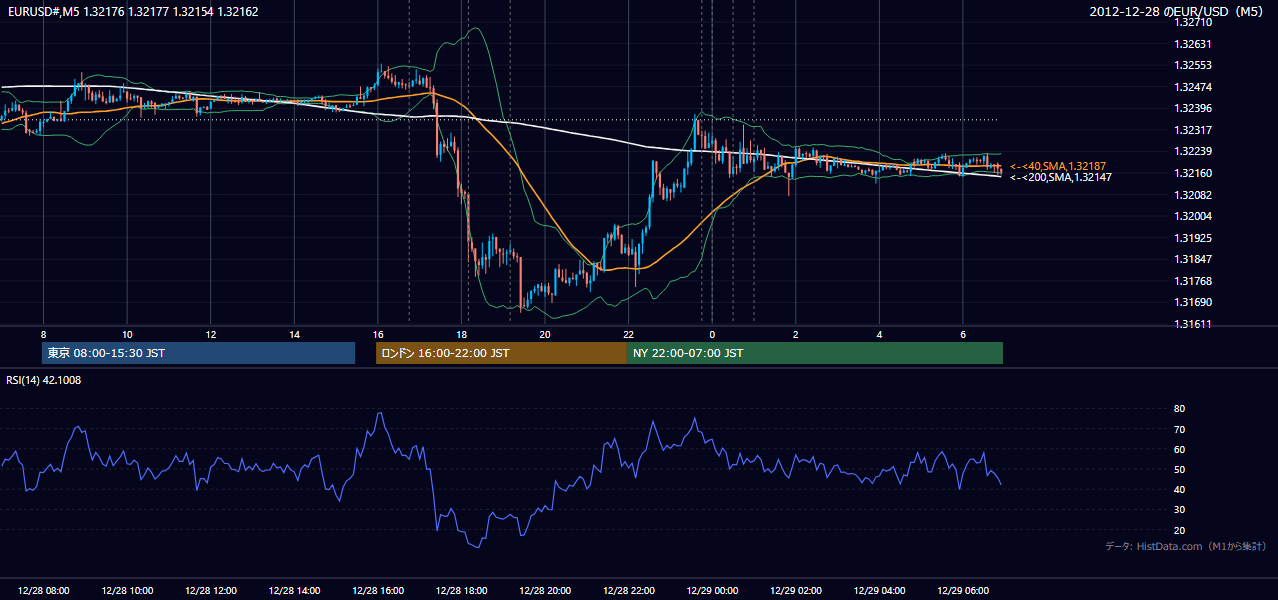Click the 12/29 04:00 time axis label

pyautogui.click(x=879, y=591)
